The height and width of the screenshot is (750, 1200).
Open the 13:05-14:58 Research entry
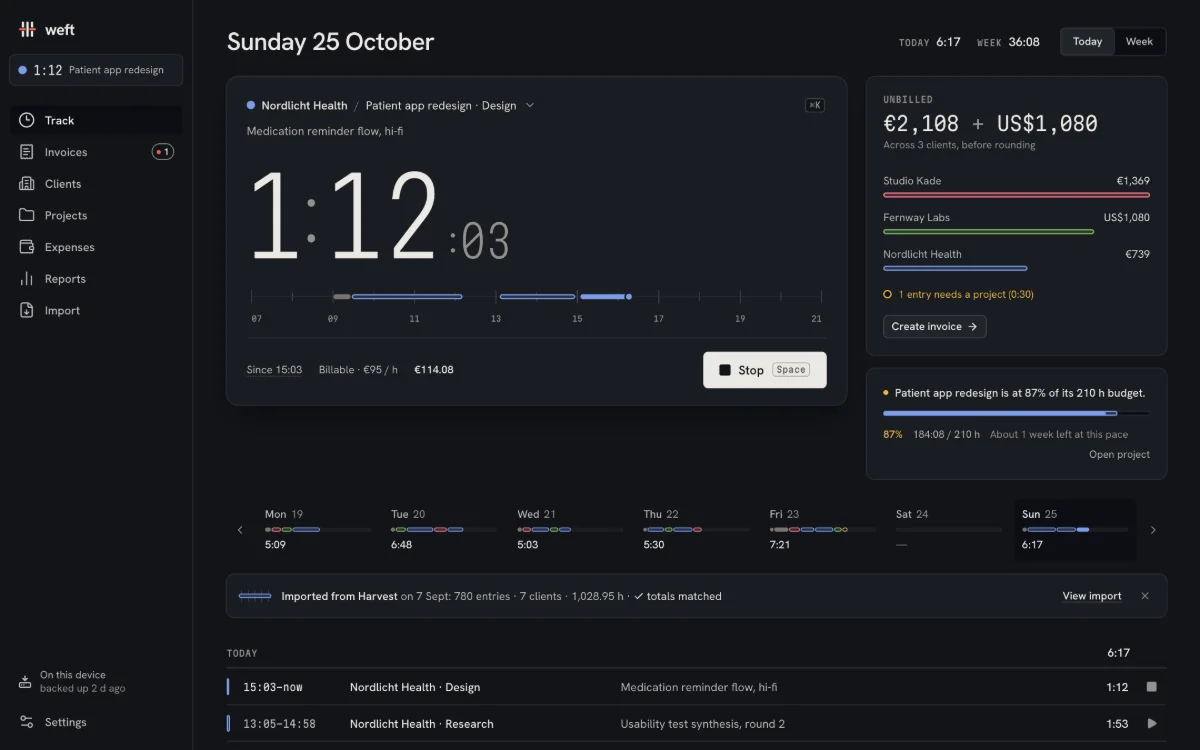pos(696,724)
